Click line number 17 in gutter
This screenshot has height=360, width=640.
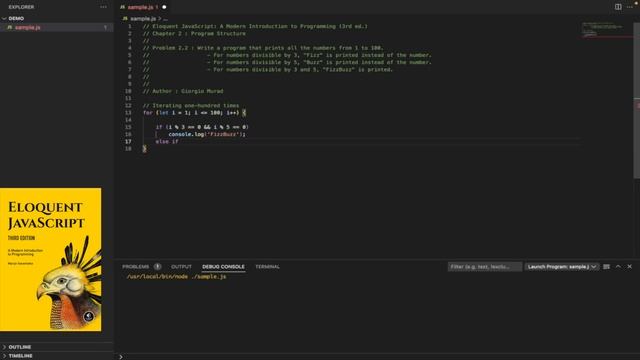coord(128,142)
